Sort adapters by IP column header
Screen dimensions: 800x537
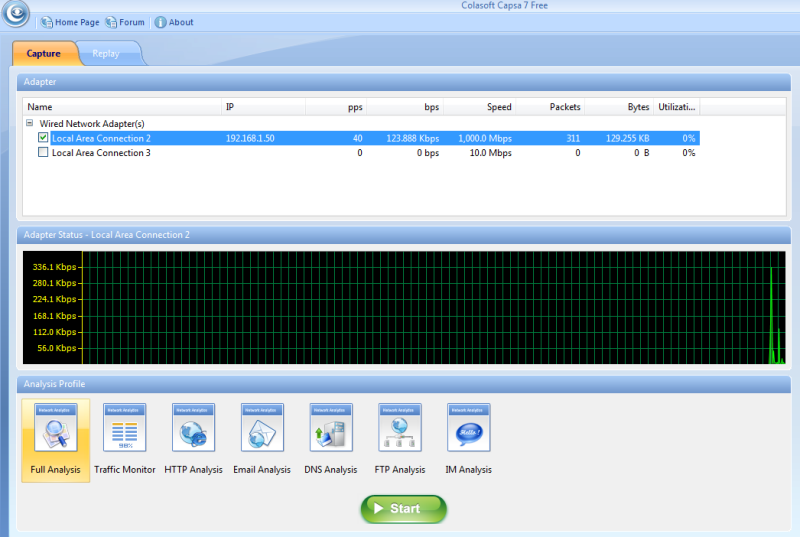point(263,107)
